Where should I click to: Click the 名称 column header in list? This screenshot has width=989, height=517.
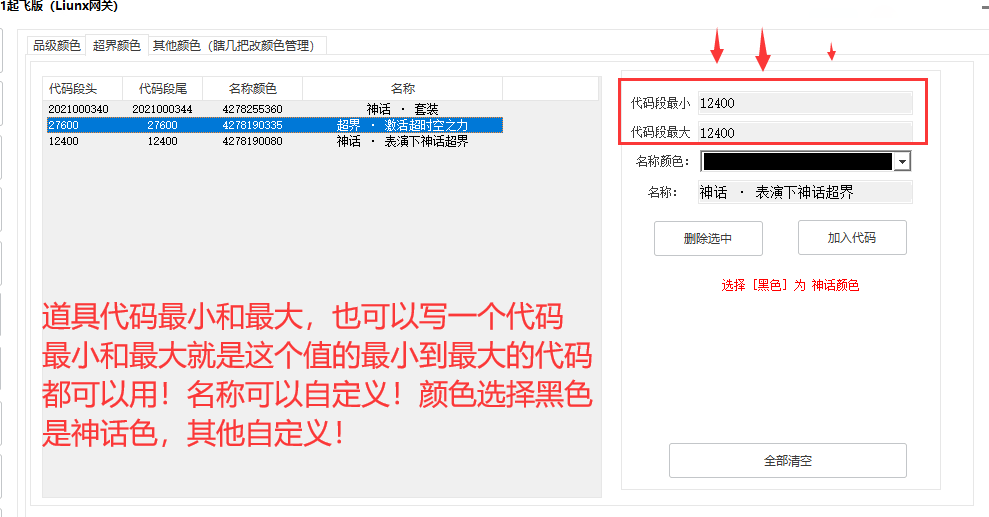pos(402,88)
